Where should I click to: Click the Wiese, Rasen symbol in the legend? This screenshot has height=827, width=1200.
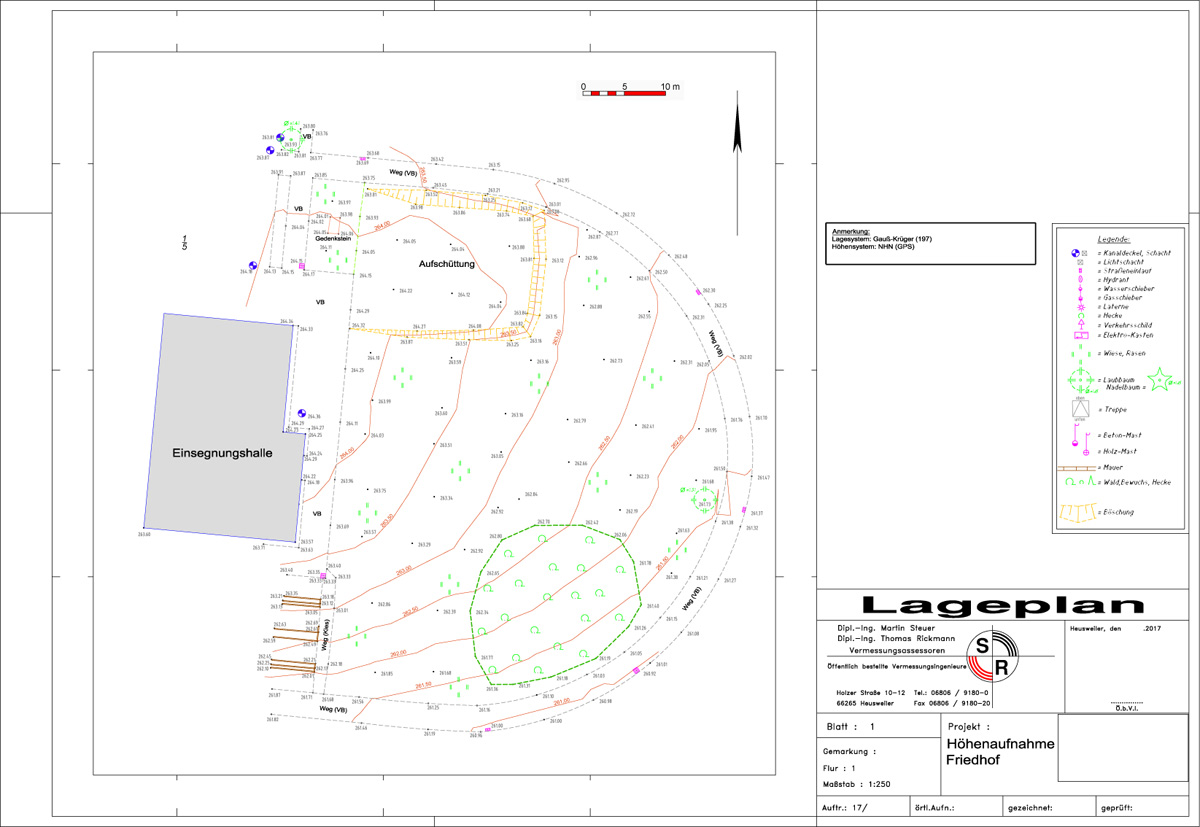pos(1081,353)
